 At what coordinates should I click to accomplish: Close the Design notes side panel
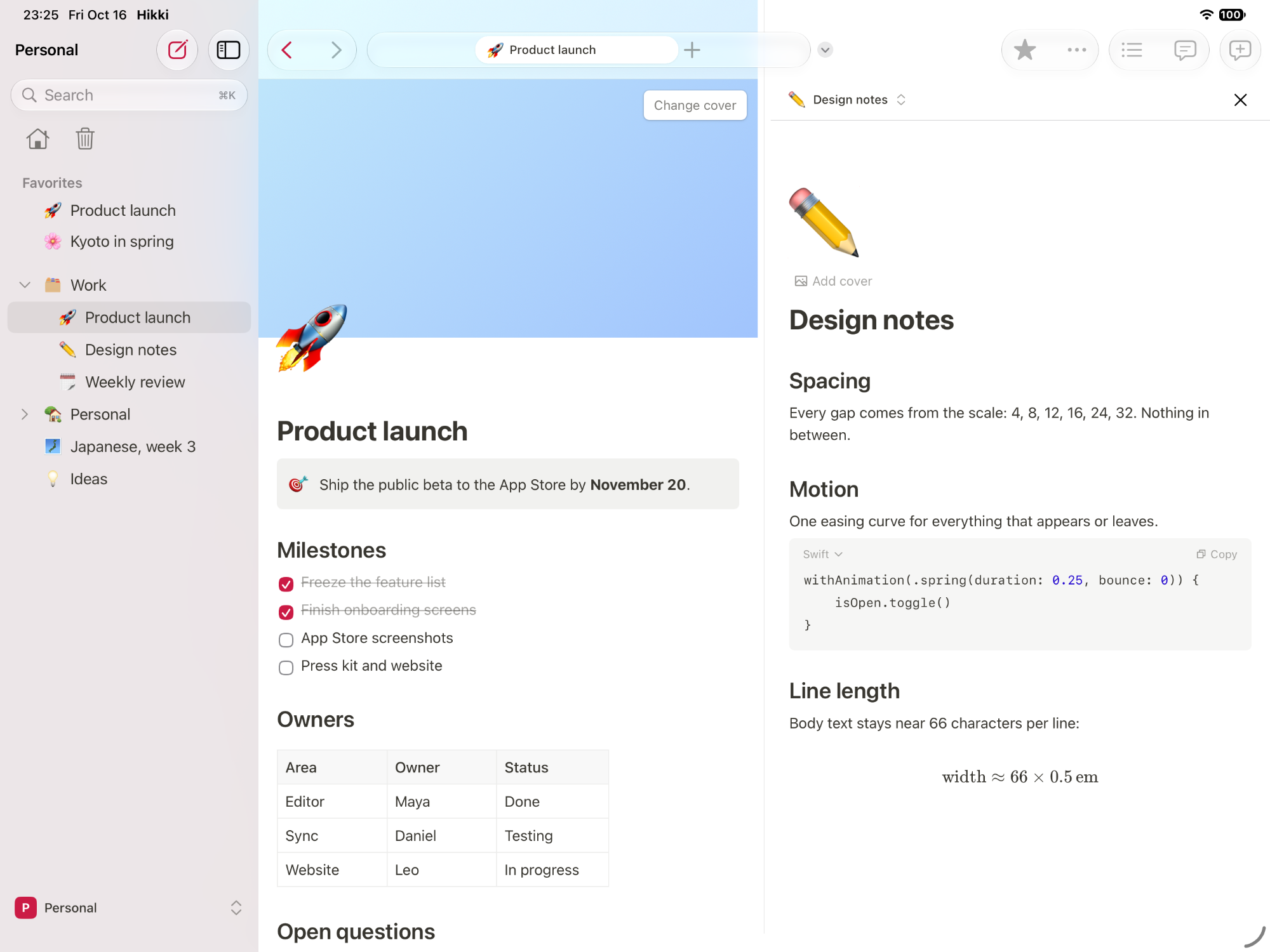tap(1240, 100)
